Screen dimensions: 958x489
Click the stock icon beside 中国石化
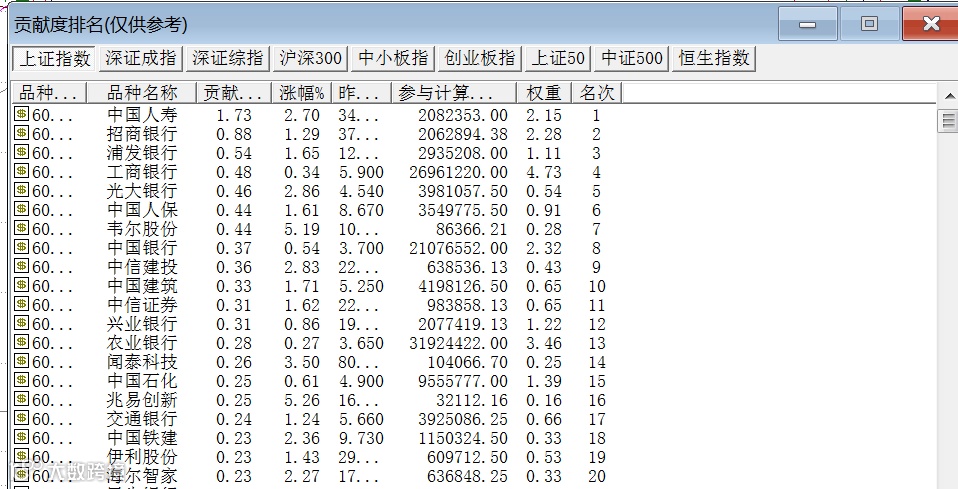(x=21, y=379)
